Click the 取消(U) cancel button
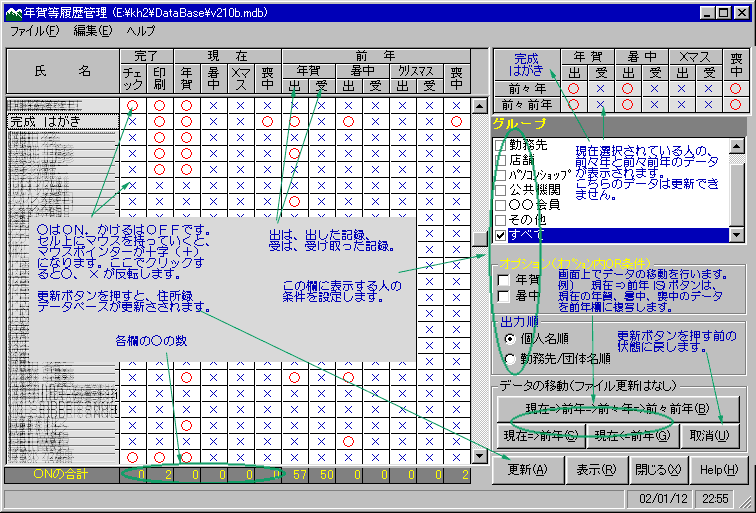This screenshot has height=513, width=756. (x=709, y=435)
